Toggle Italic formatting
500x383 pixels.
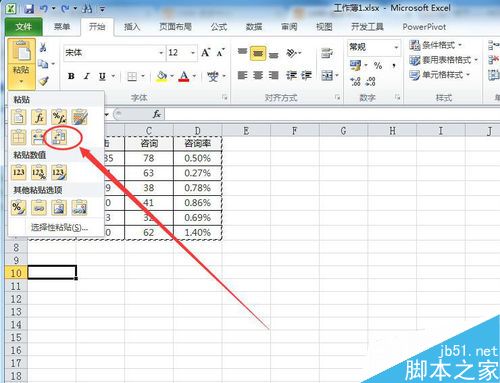pos(87,76)
